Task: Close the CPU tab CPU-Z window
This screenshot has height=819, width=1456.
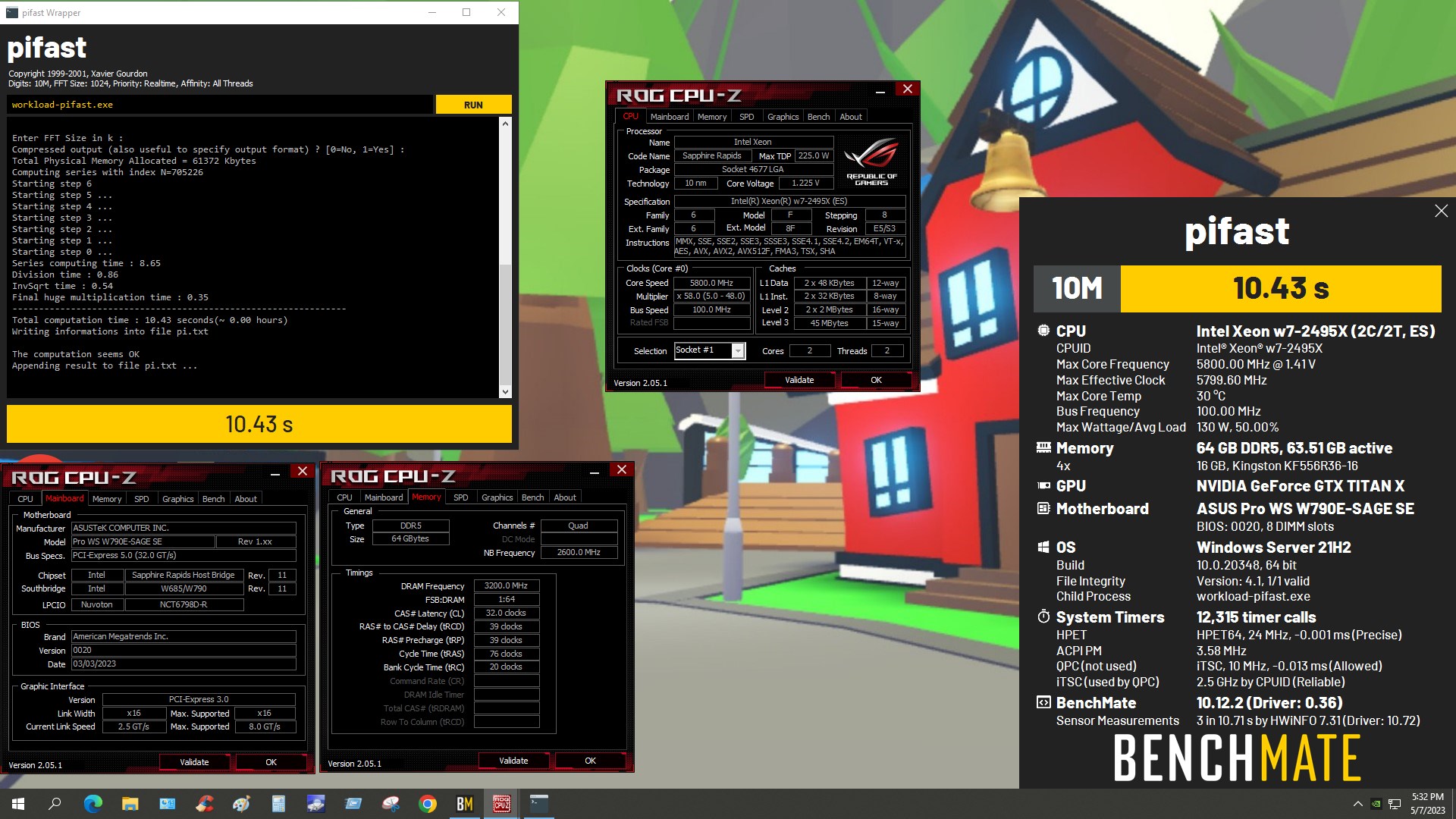Action: click(x=907, y=89)
